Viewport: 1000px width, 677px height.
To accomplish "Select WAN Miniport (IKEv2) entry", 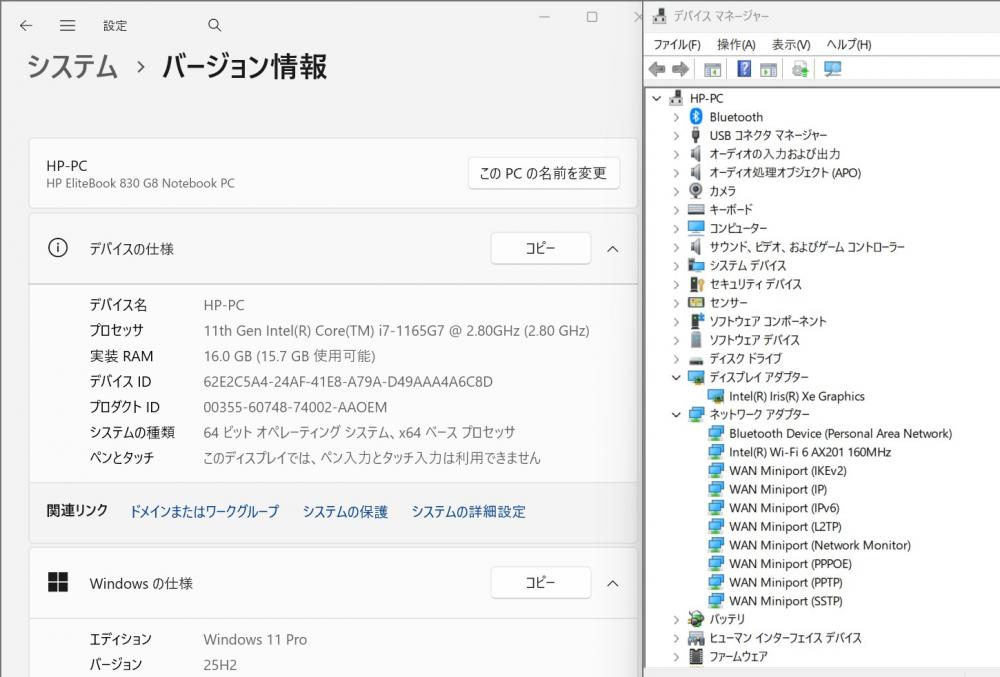I will 788,470.
